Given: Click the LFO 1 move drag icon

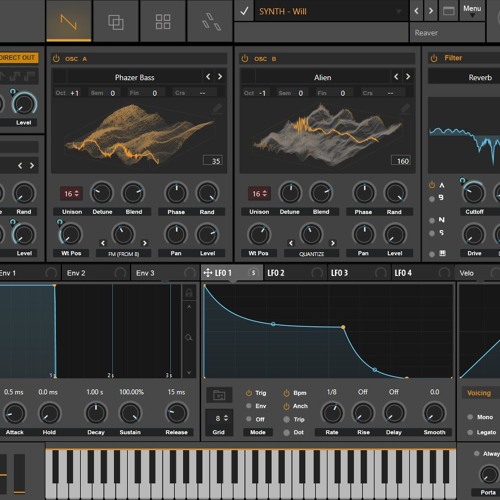Looking at the screenshot, I should tap(208, 273).
